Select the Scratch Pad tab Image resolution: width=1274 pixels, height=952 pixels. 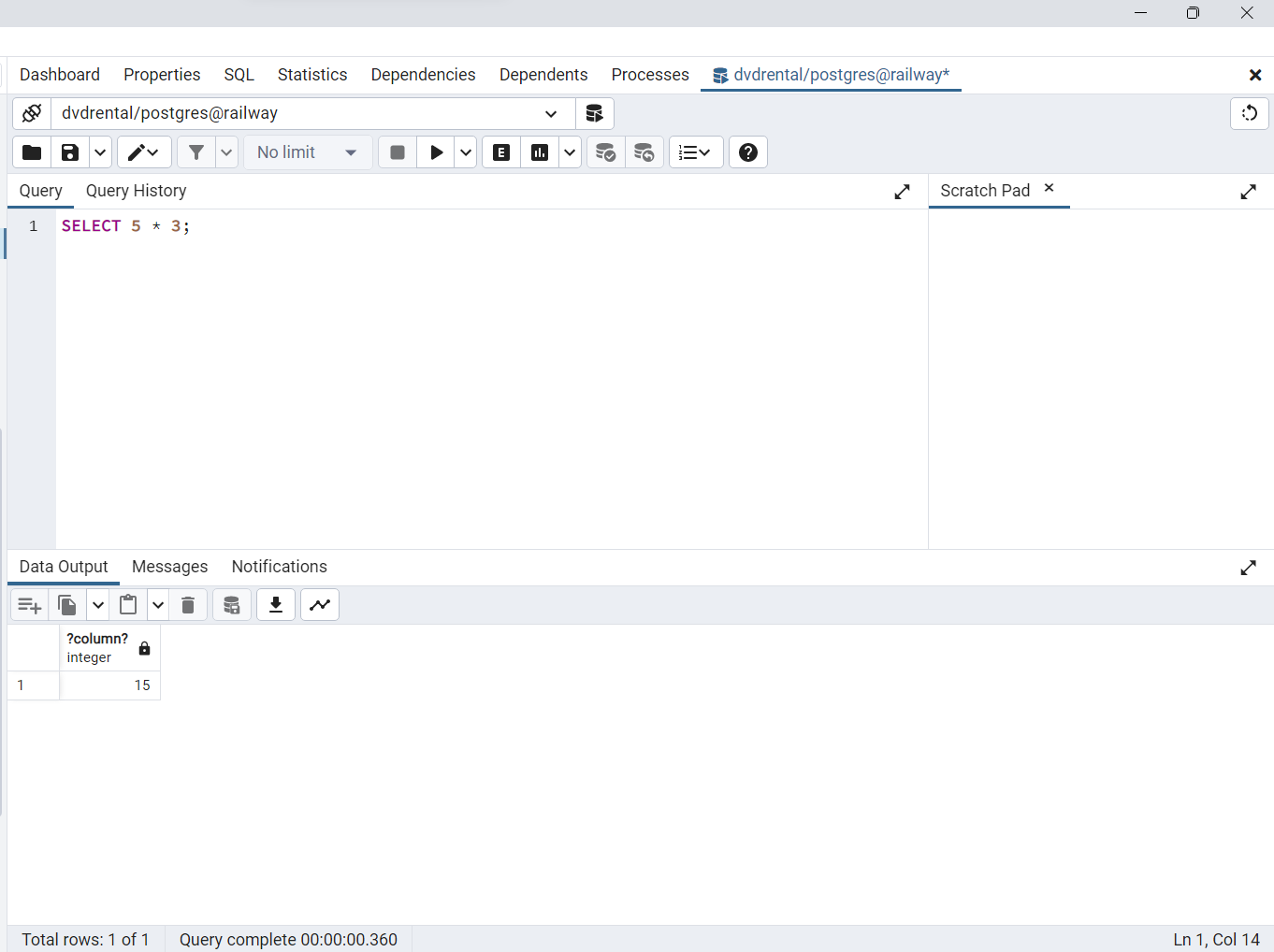coord(985,191)
